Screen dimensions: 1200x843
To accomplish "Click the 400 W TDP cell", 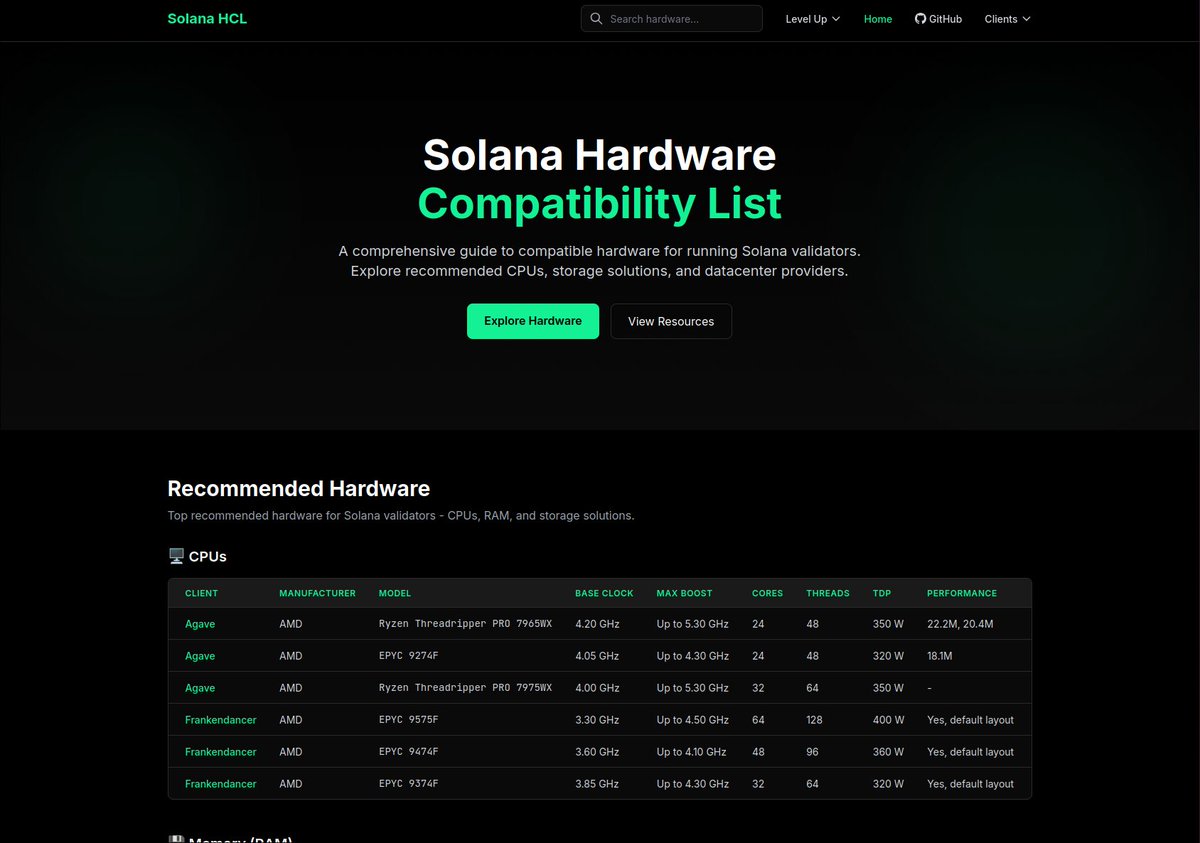I will (888, 720).
